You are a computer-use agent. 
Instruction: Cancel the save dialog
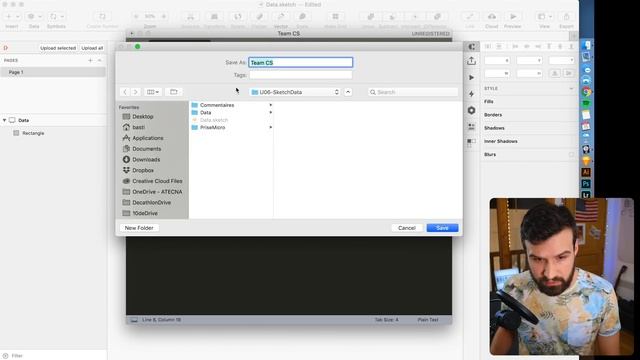pos(407,228)
